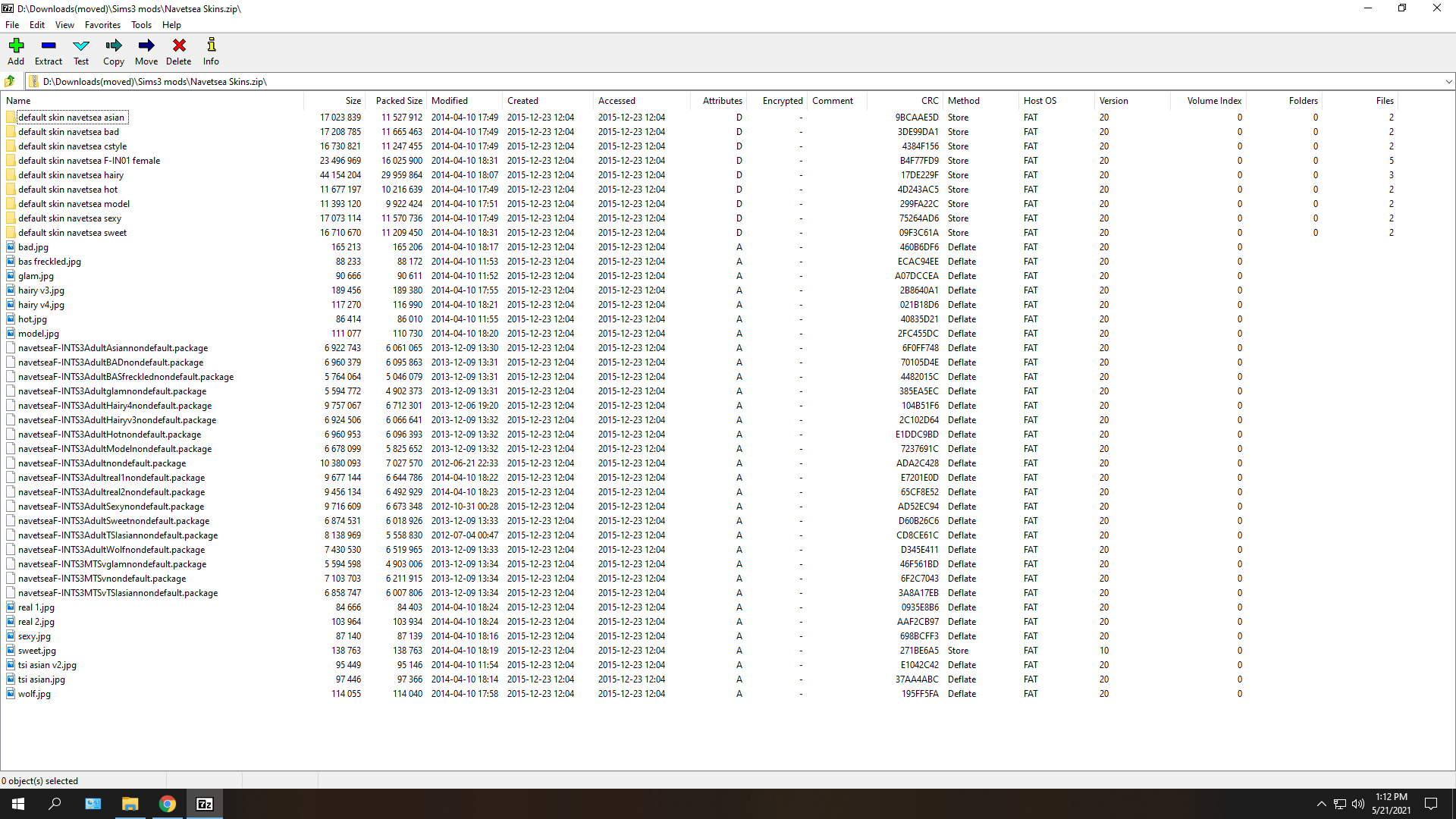This screenshot has width=1456, height=819.
Task: Click the archive path address field
Action: point(736,81)
